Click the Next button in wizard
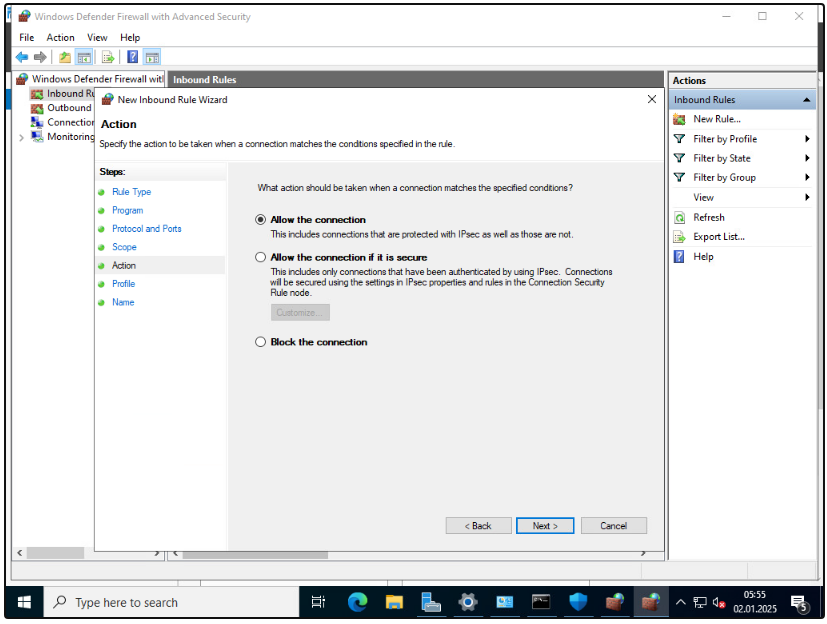Viewport: 827px width, 624px height. click(x=545, y=526)
